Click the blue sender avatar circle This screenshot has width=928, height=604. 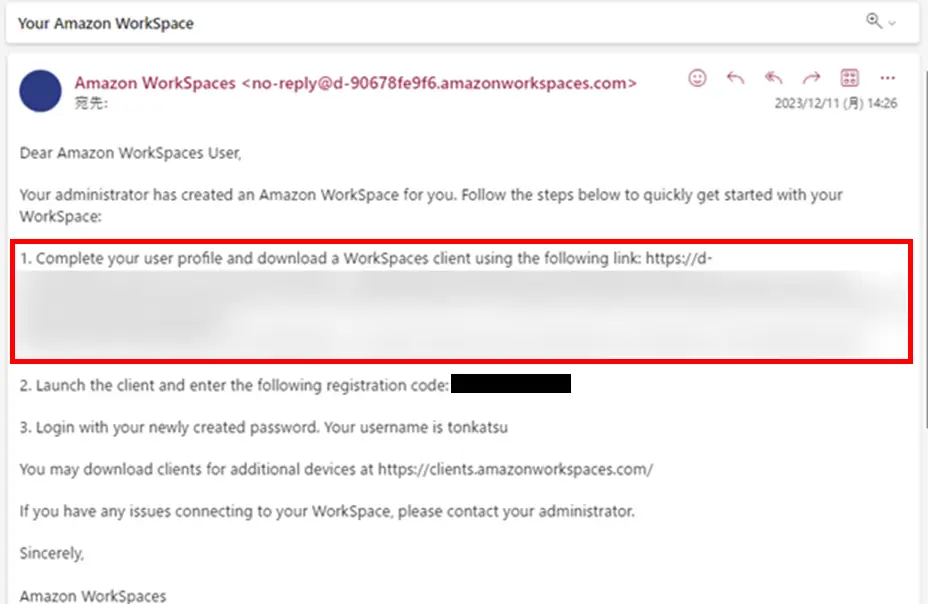(x=40, y=91)
